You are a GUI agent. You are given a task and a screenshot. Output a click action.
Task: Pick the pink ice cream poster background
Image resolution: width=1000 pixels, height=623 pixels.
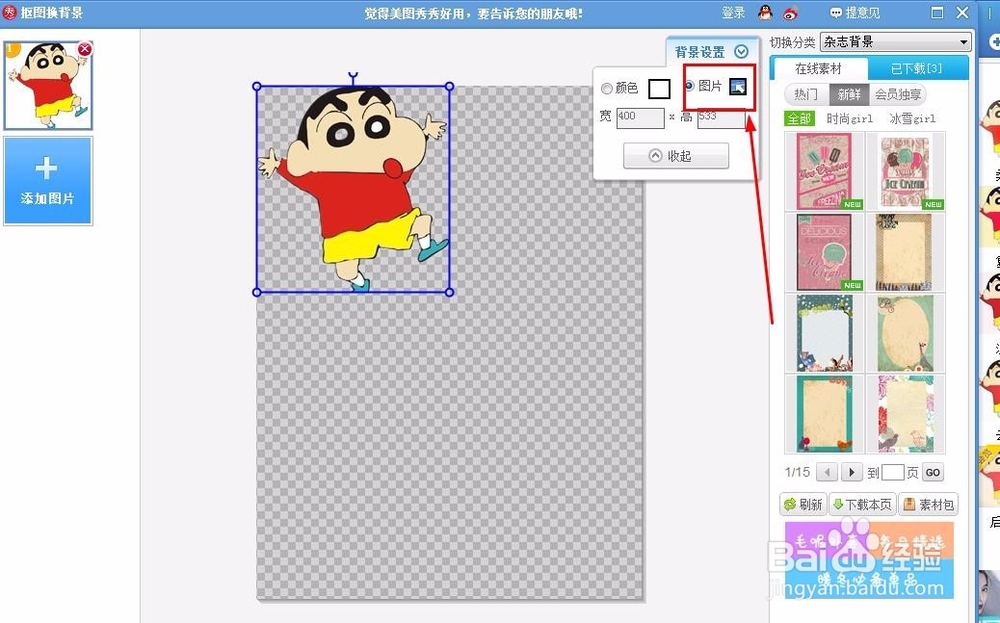coord(824,171)
